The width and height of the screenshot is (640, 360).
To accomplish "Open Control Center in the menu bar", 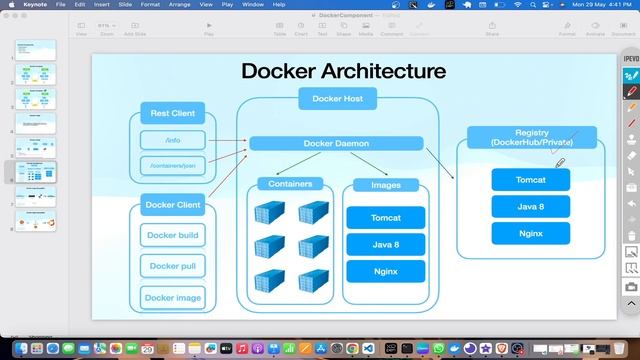I will [547, 4].
